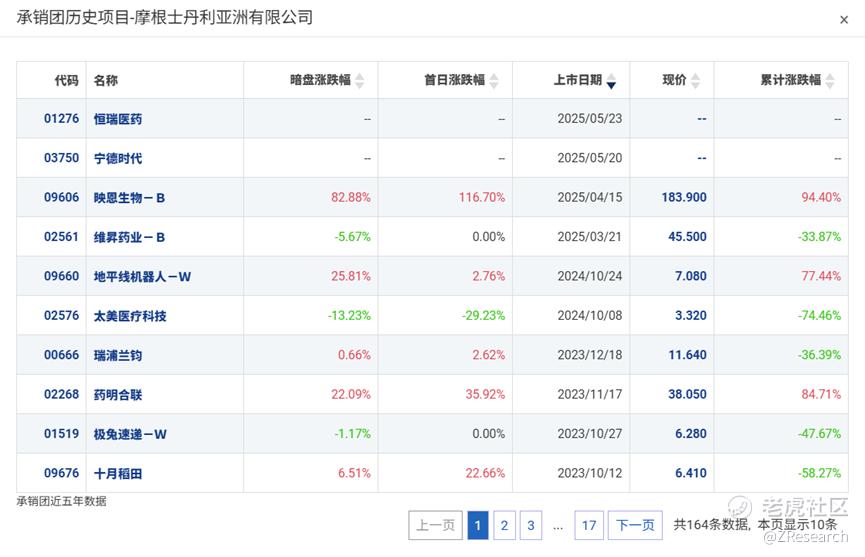Click -1.17% dark market value
Viewport: 865px width, 557px height.
coord(353,434)
